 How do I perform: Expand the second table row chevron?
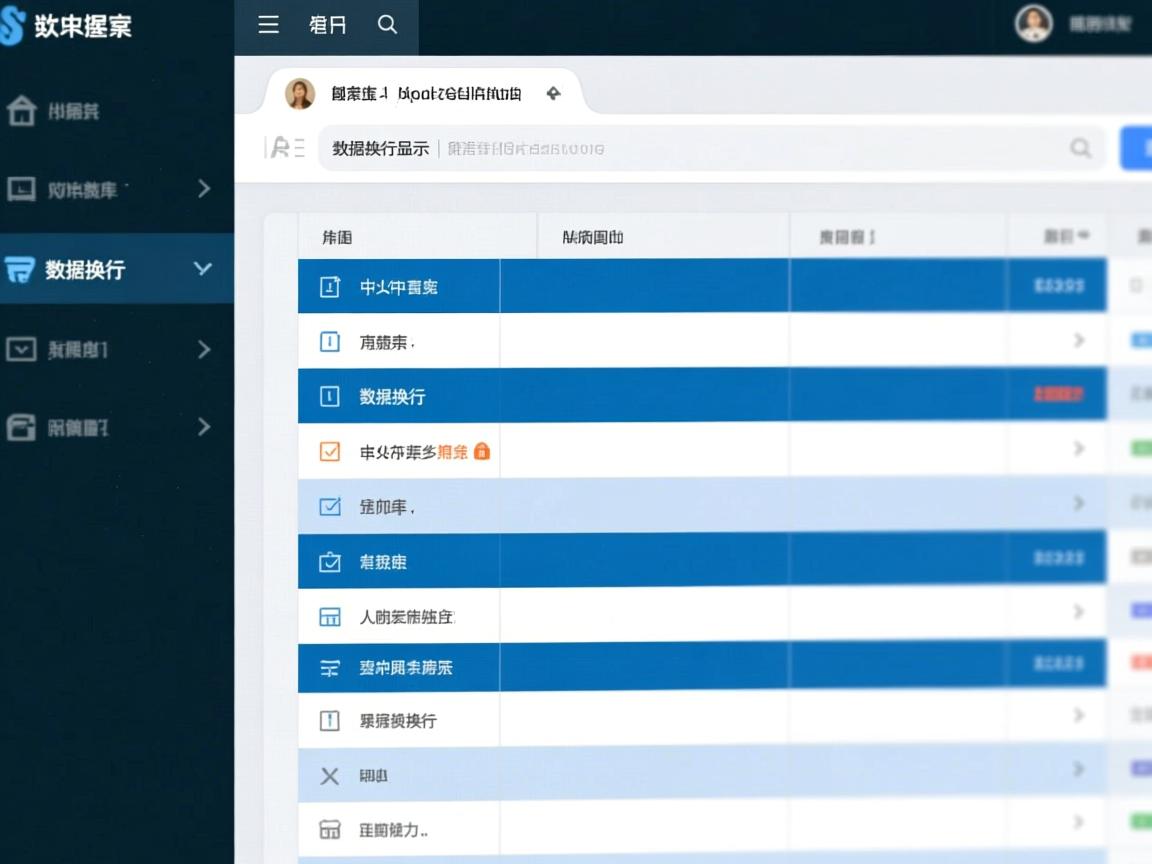point(1080,340)
